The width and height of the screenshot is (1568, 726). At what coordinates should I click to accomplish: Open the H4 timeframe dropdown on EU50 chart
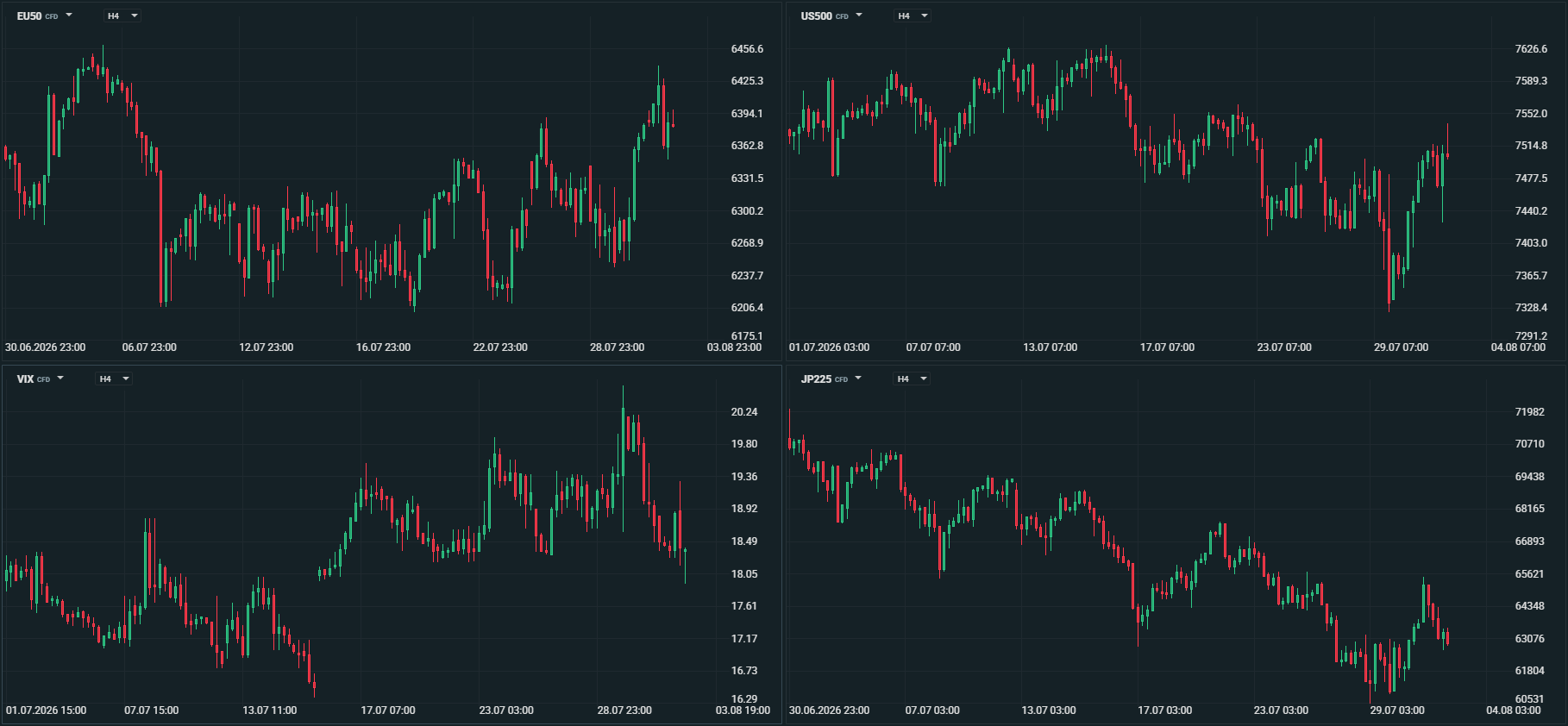click(x=122, y=16)
